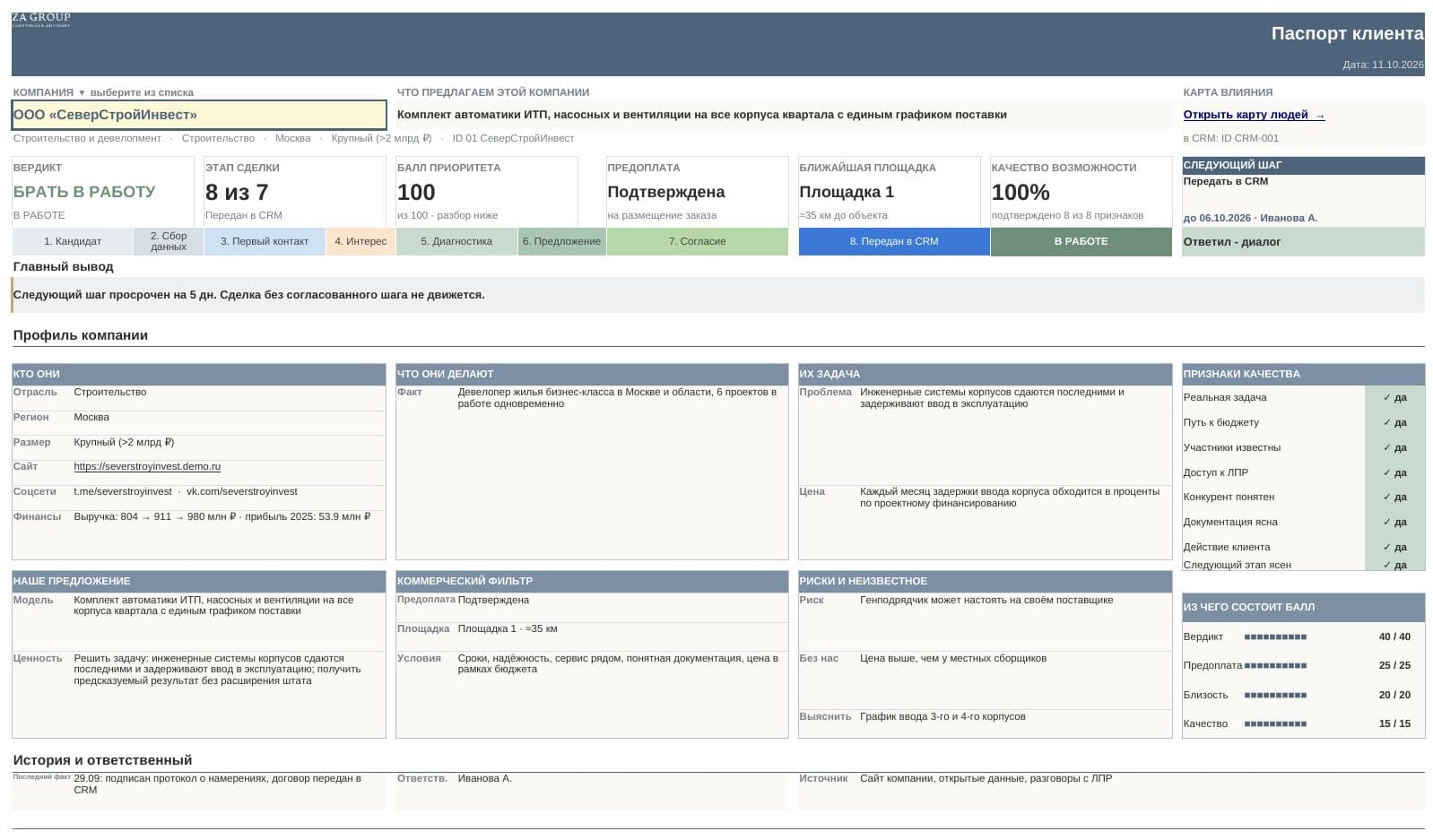Click the social links row t.me/severstroyinvest

coord(186,491)
